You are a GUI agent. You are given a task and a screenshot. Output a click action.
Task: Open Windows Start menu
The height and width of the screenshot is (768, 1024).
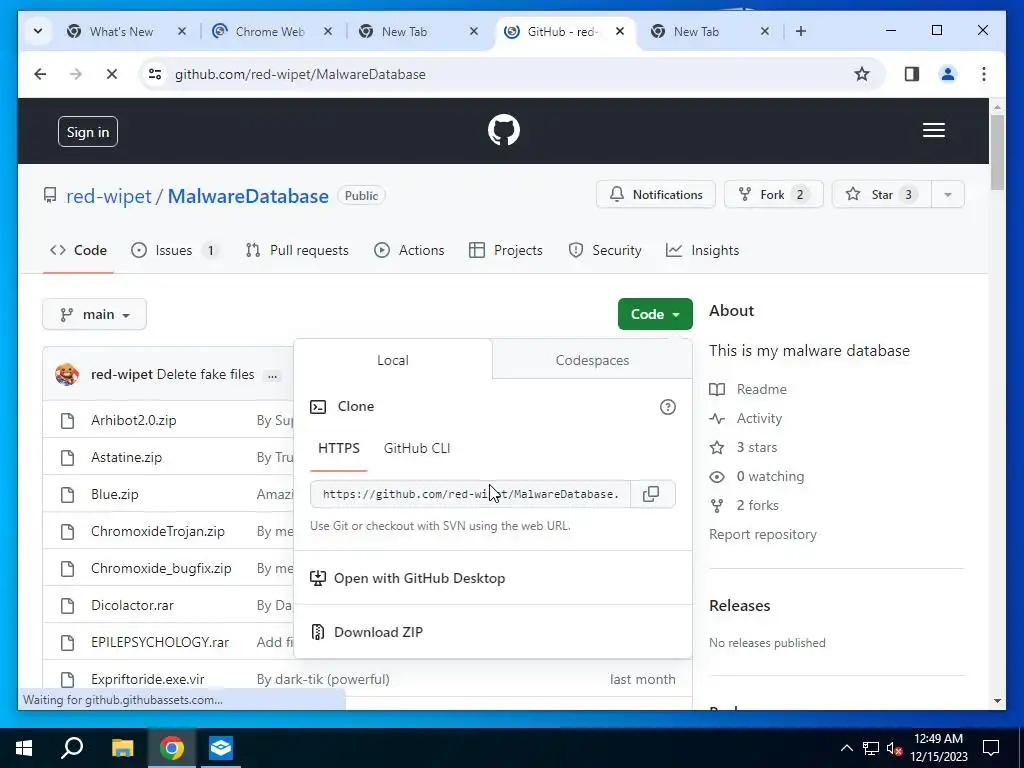point(24,748)
